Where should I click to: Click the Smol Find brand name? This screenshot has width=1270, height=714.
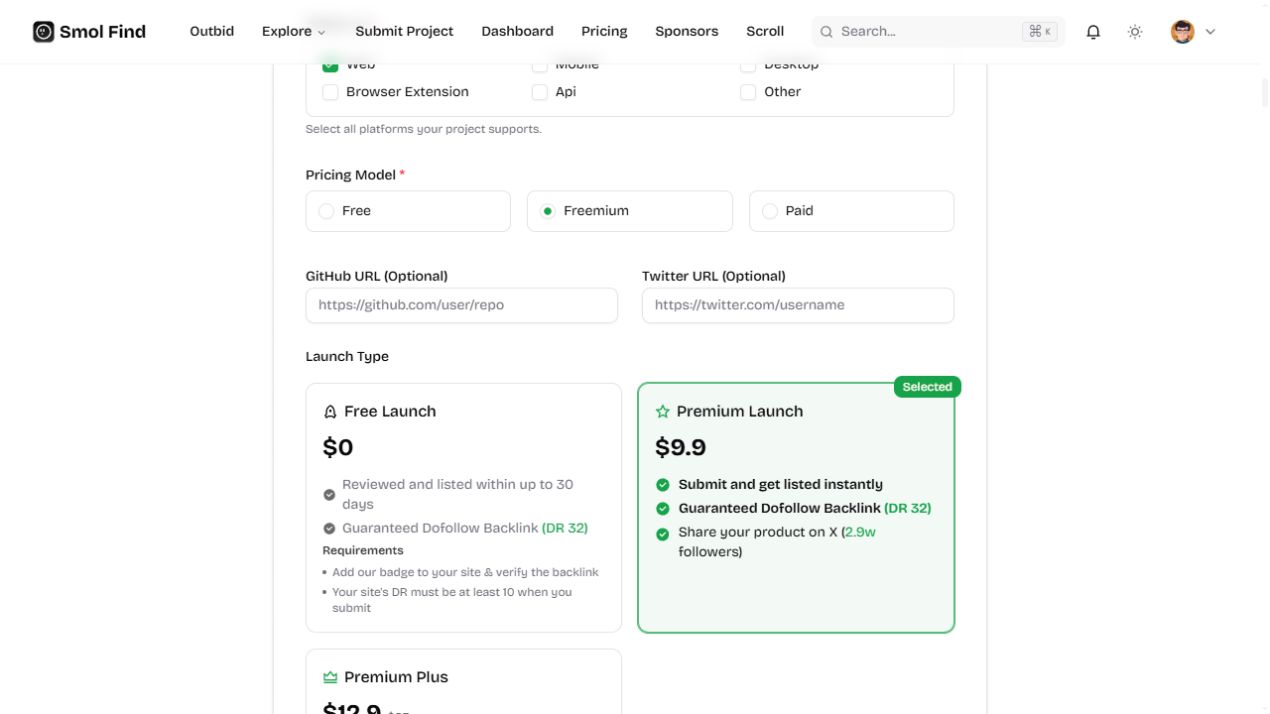103,32
